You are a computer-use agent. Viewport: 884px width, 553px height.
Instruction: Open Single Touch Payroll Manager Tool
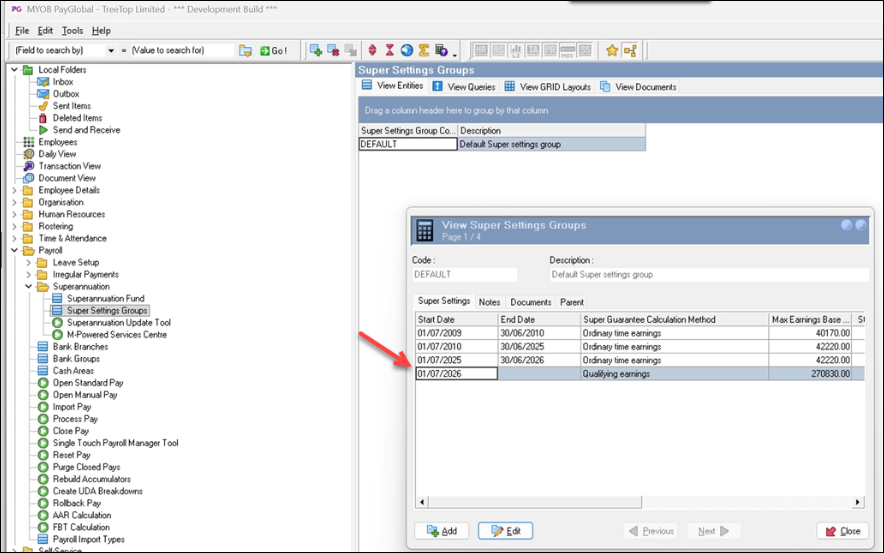click(116, 443)
